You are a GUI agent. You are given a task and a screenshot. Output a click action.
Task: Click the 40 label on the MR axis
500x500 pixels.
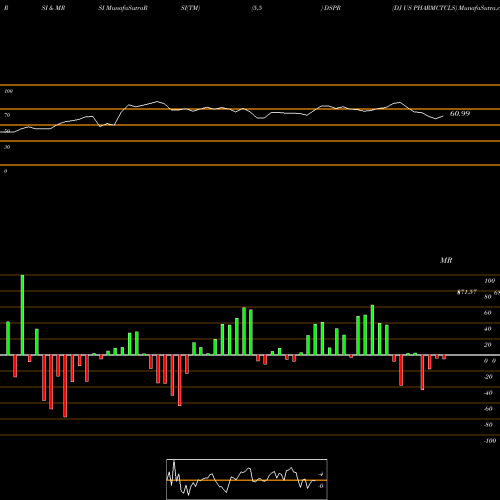click(488, 329)
